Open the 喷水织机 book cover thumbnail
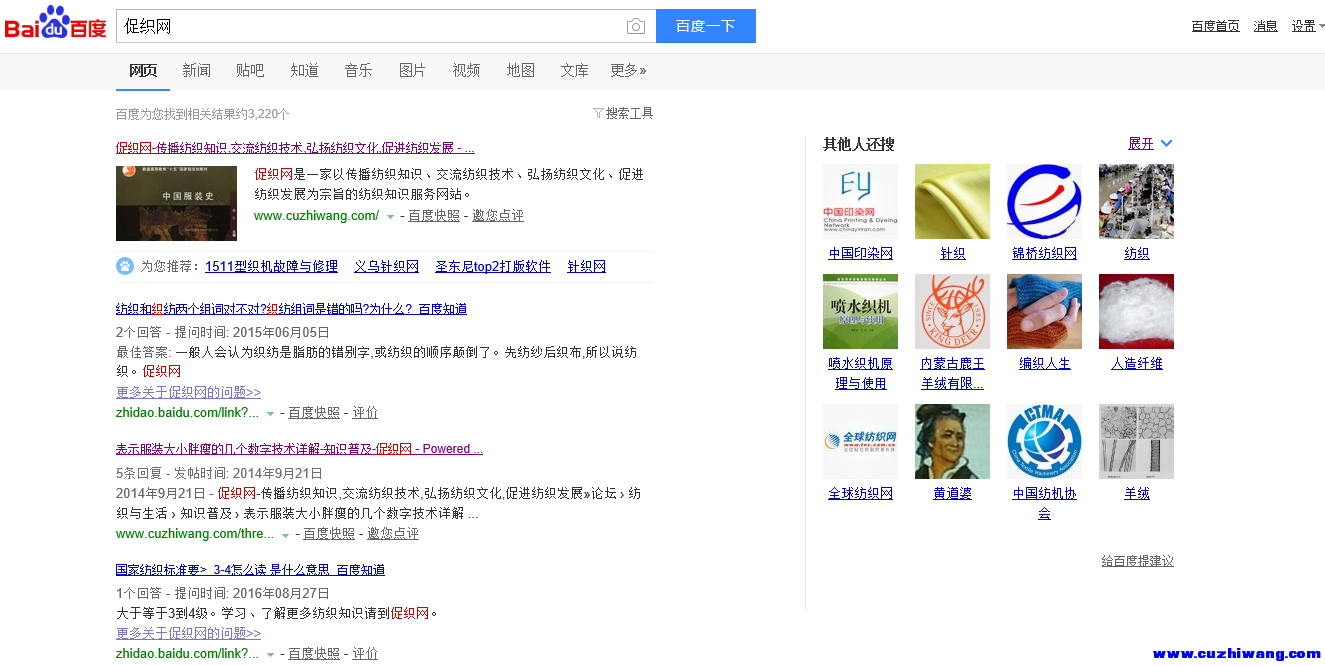 click(860, 311)
